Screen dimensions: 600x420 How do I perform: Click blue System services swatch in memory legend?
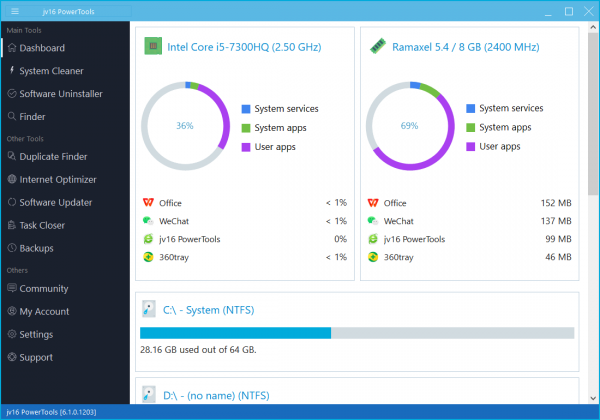(470, 109)
